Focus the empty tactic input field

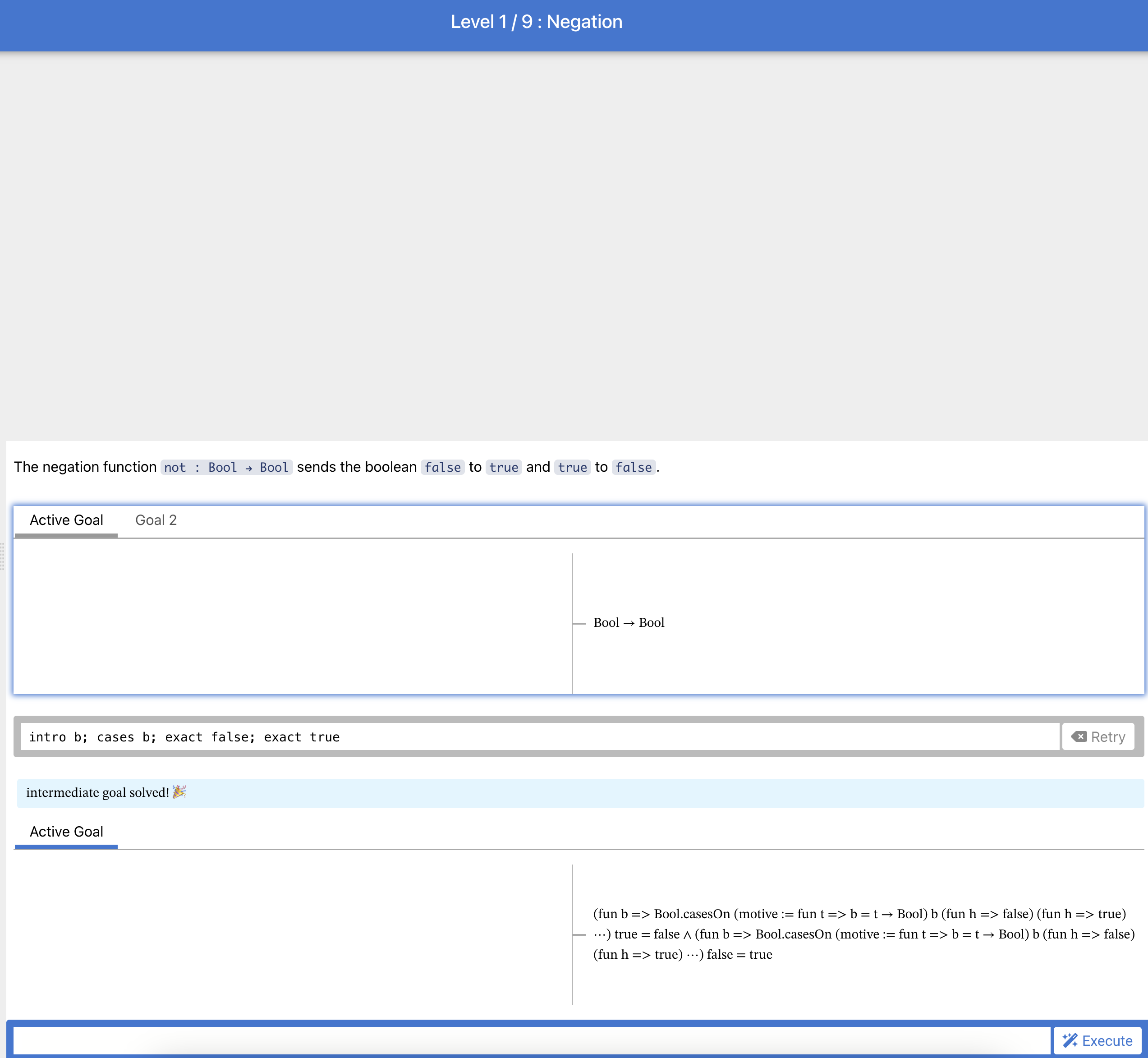(531, 1040)
